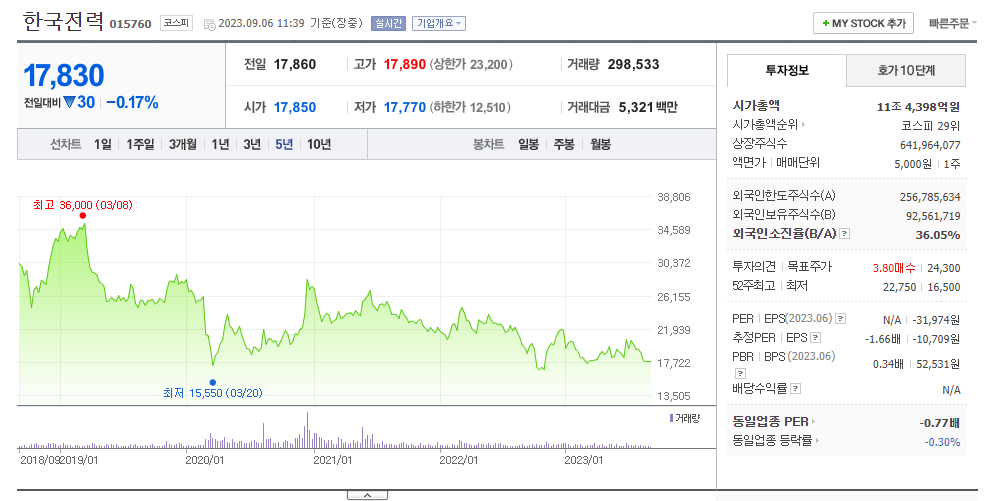Click the 2020/01 label on chart axis
990x501 pixels.
[205, 460]
